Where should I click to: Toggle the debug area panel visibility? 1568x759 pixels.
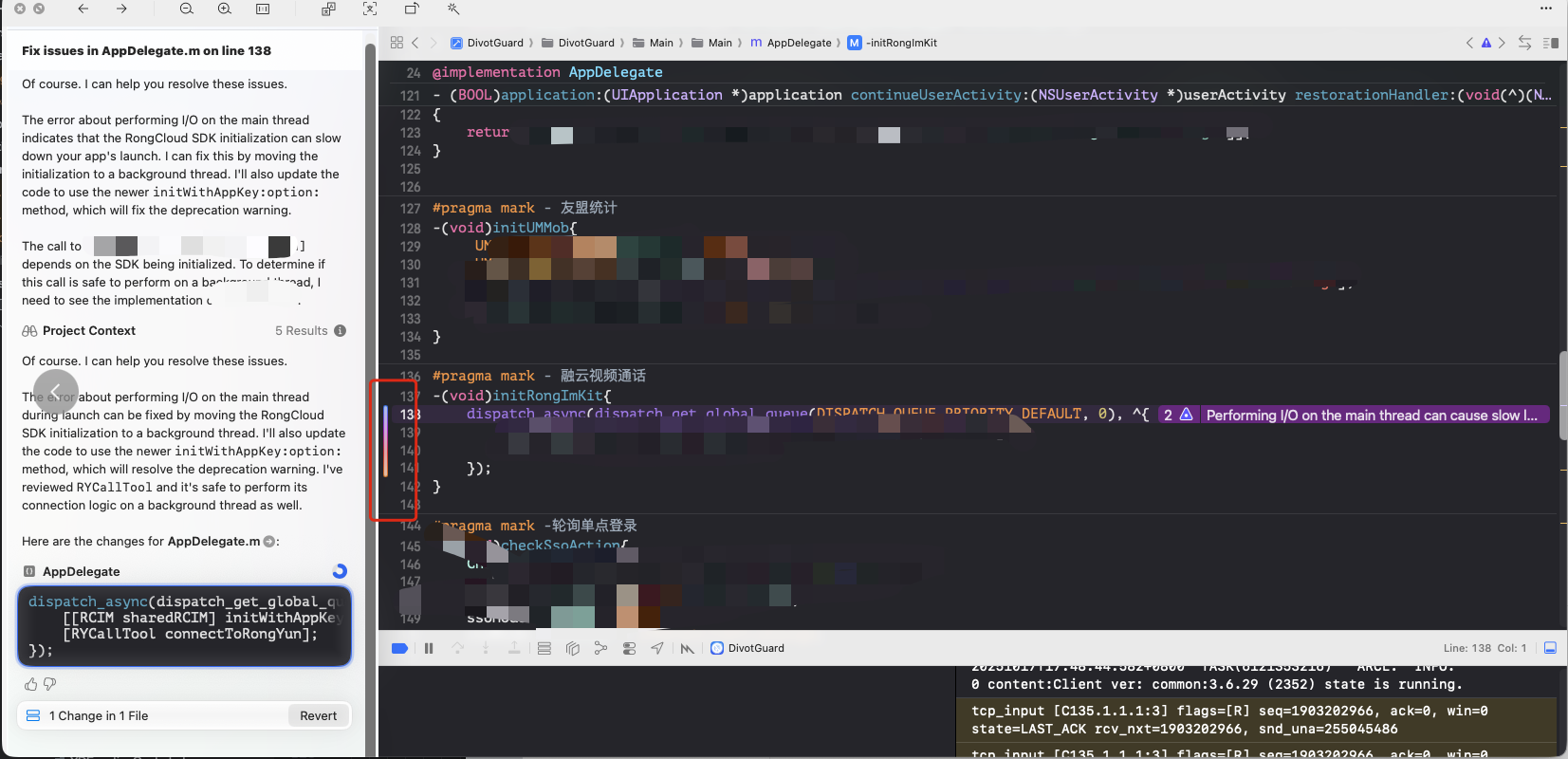pyautogui.click(x=1550, y=648)
